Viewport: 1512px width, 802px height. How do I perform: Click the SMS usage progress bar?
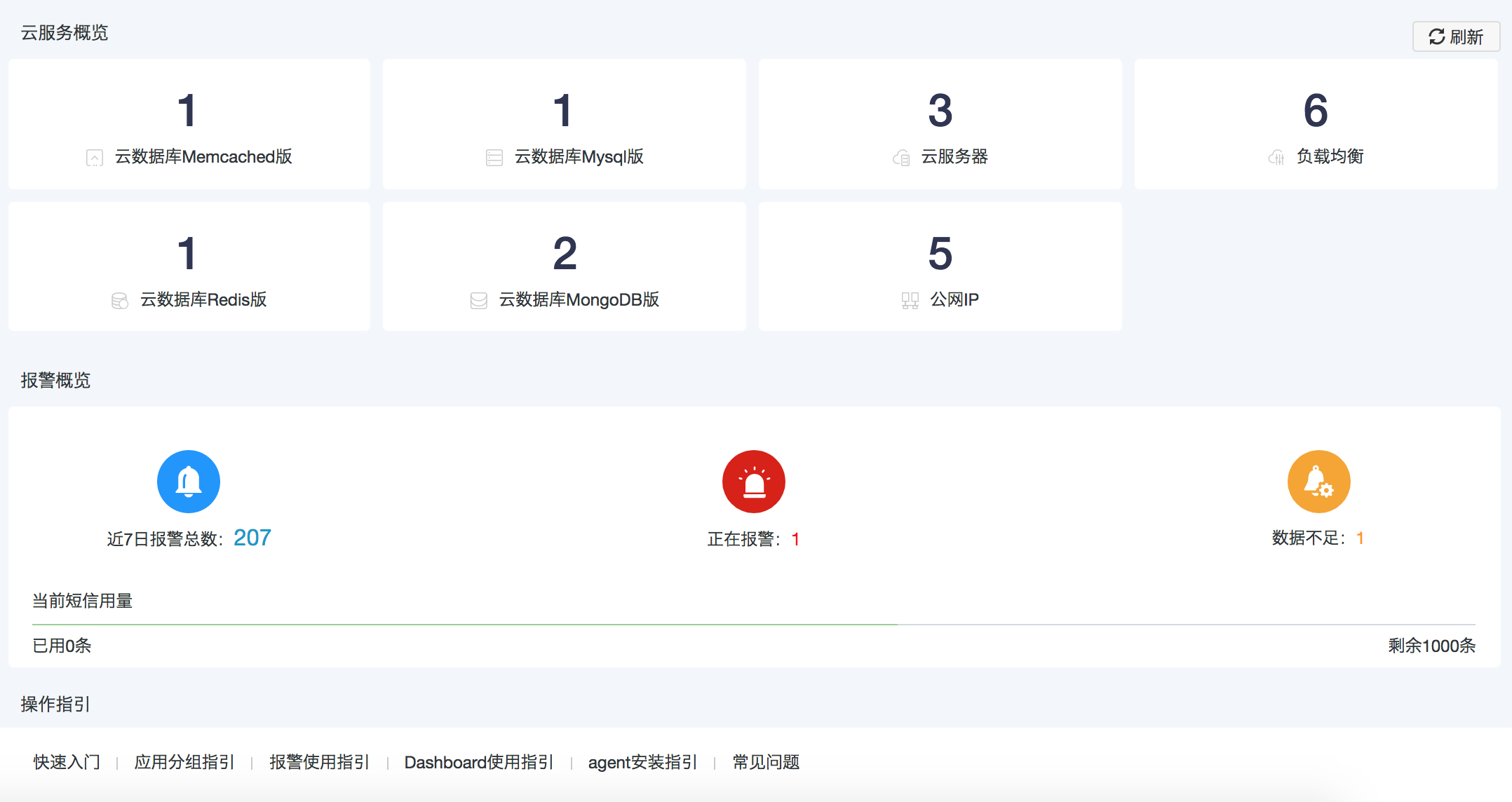tap(754, 624)
